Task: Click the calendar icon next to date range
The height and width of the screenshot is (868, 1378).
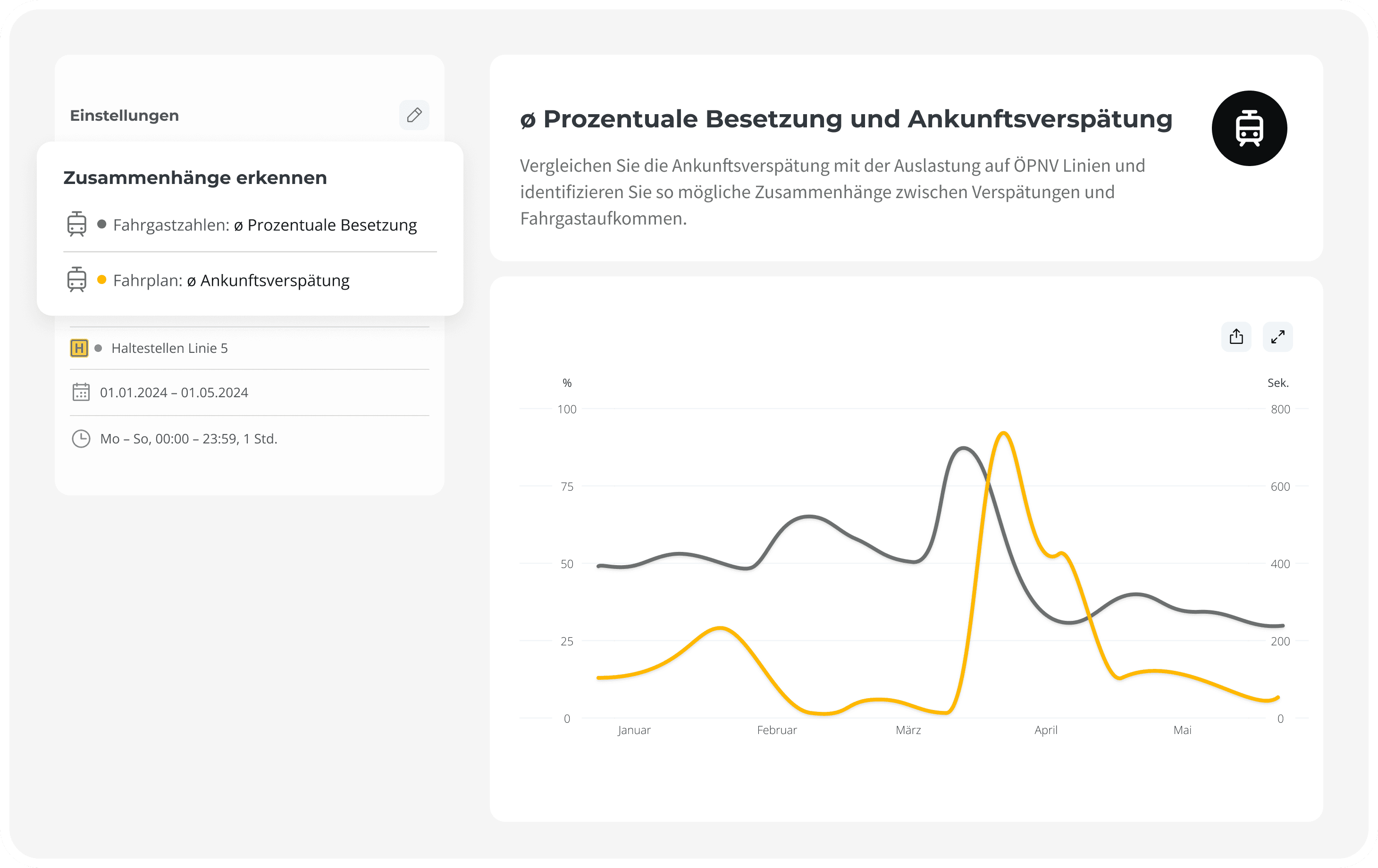Action: click(81, 392)
